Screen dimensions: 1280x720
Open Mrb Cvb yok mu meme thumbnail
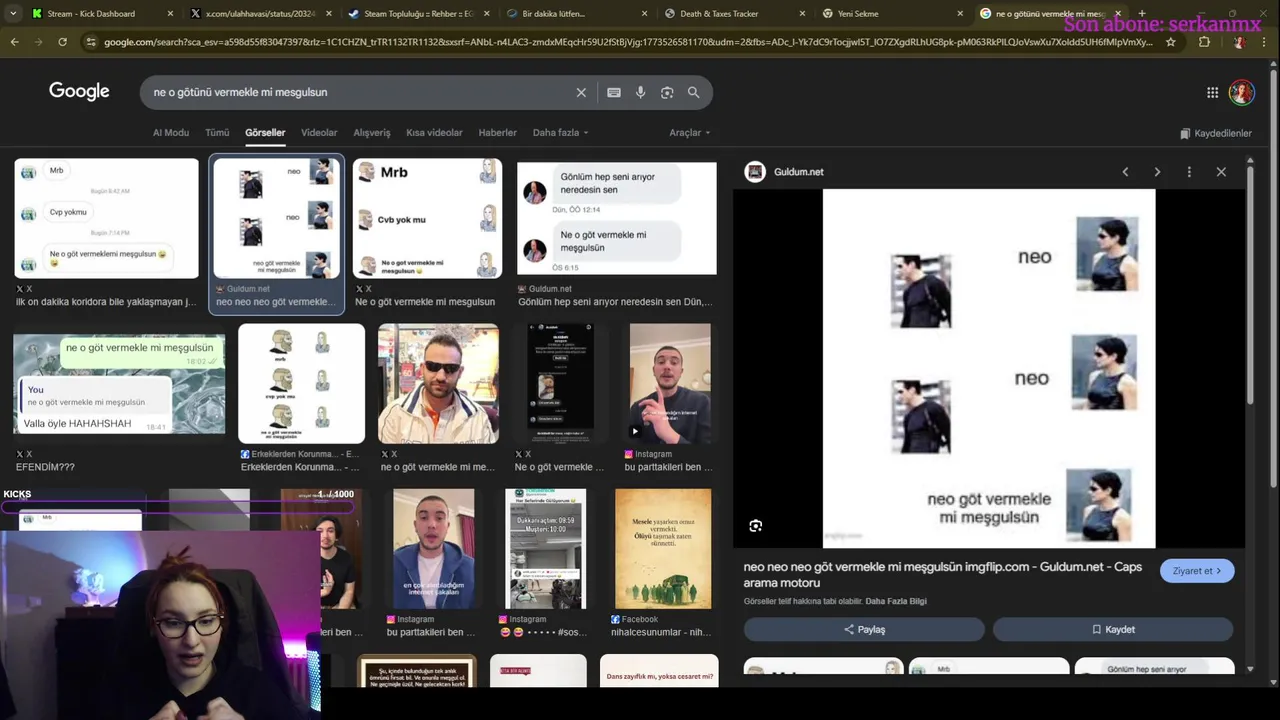point(427,218)
